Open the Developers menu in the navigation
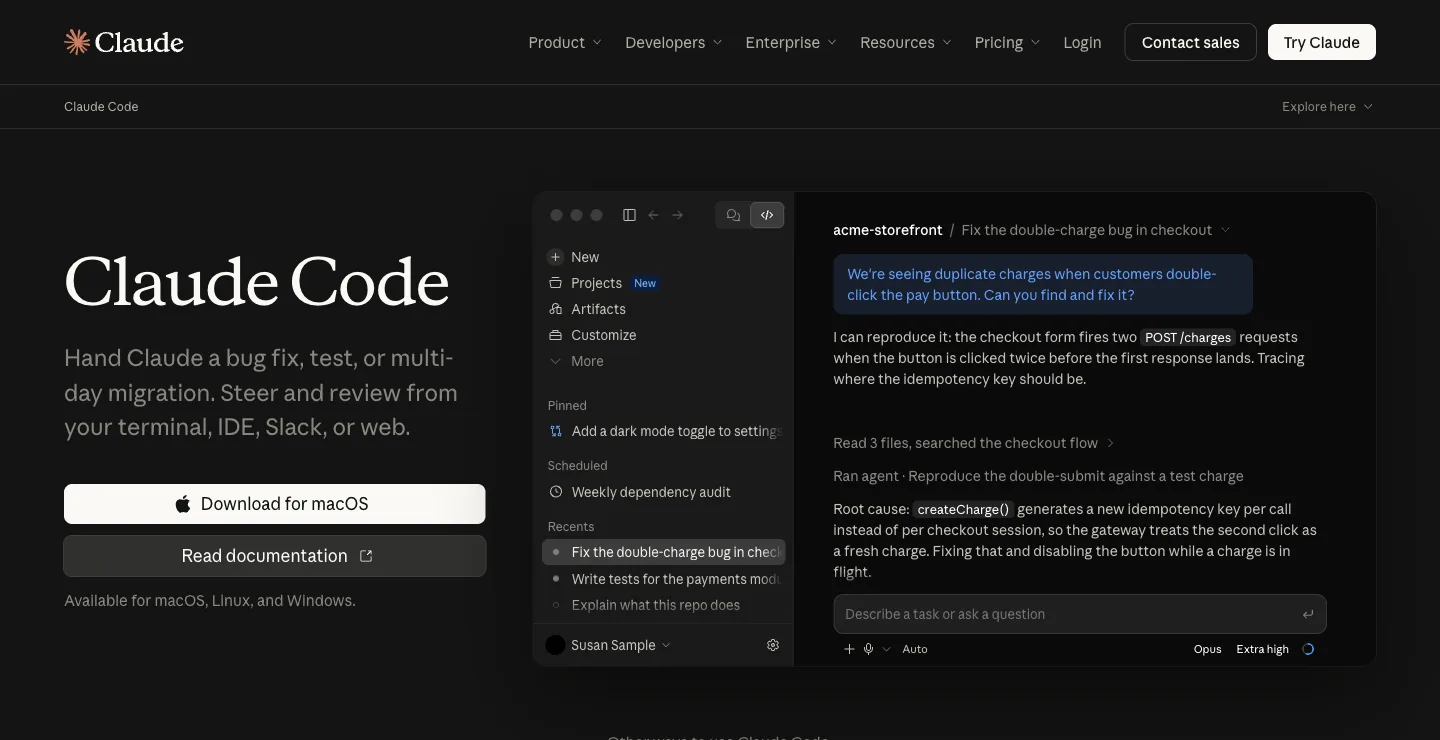This screenshot has height=740, width=1440. coord(673,42)
